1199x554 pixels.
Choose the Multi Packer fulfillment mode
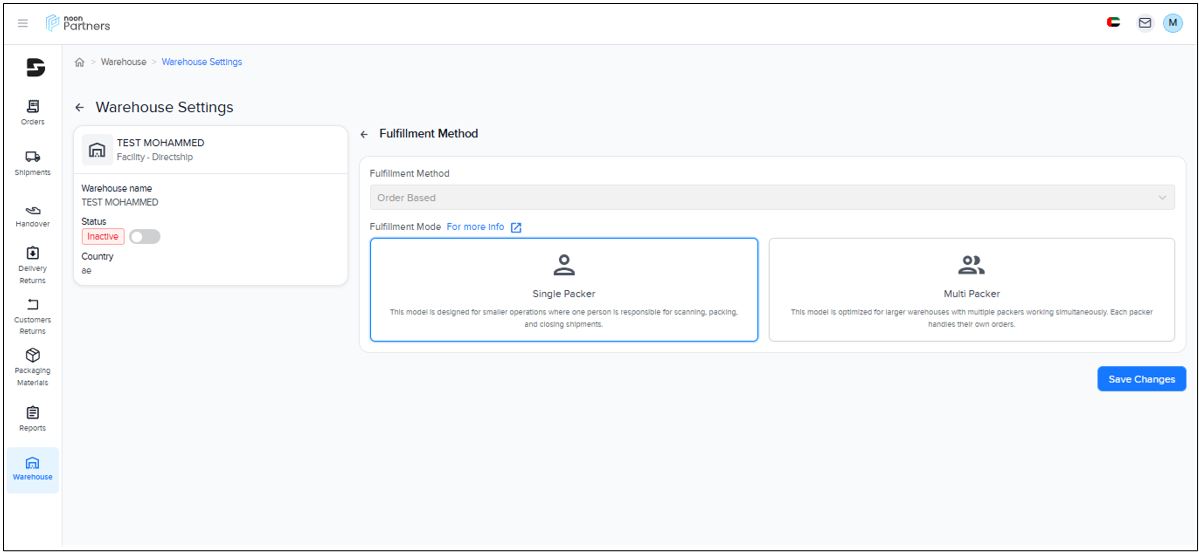tap(971, 290)
